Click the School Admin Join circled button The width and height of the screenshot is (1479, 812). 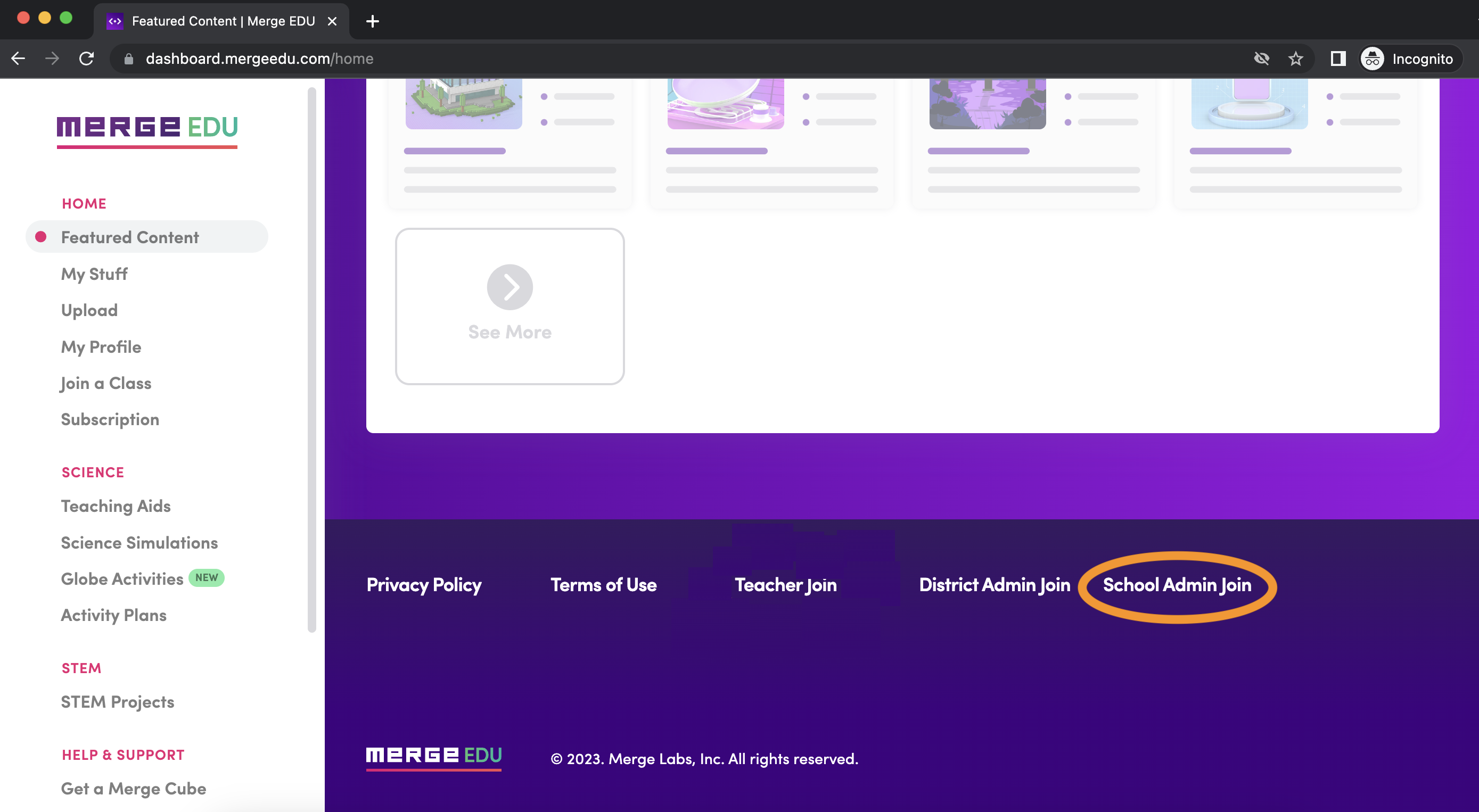coord(1177,584)
